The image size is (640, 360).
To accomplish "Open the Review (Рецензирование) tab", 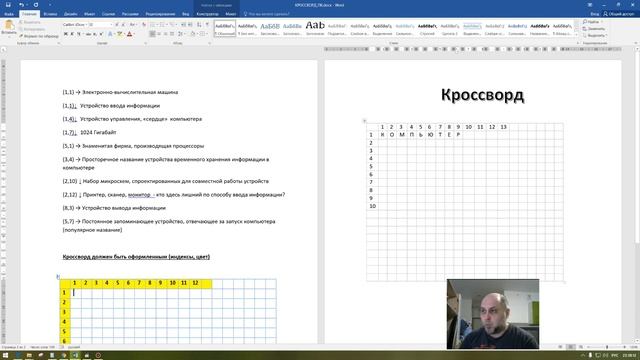I will point(160,14).
